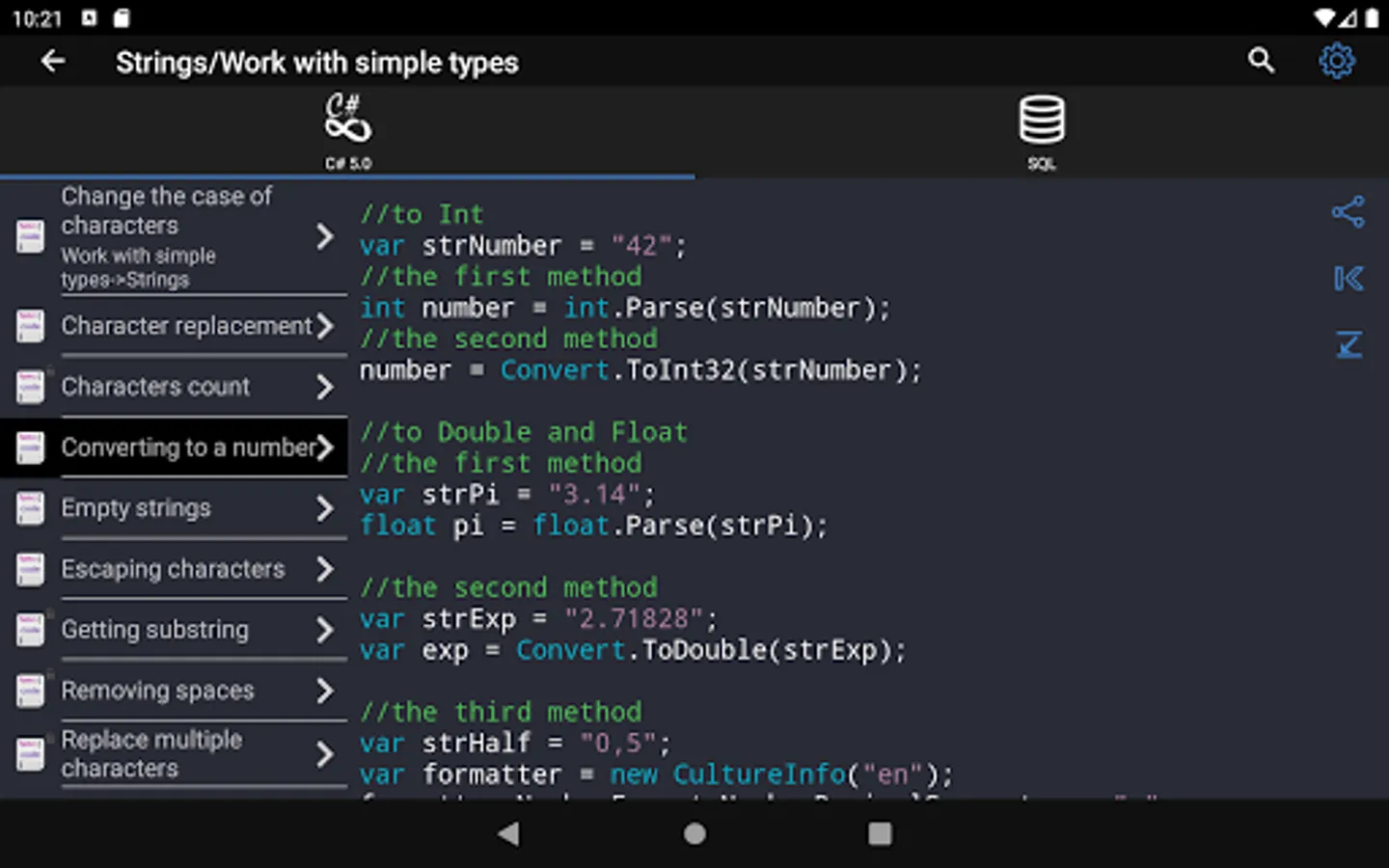Tap the Android recent apps button
Image resolution: width=1389 pixels, height=868 pixels.
click(880, 833)
